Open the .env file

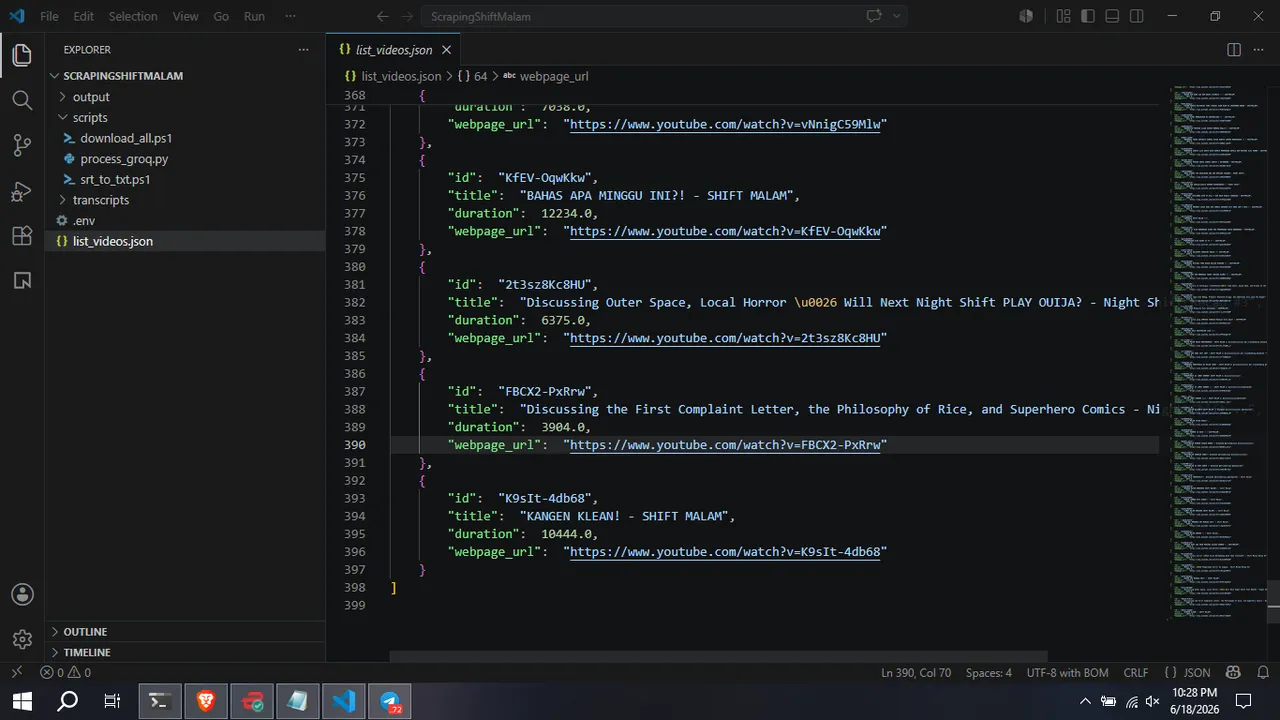[x=185, y=221]
